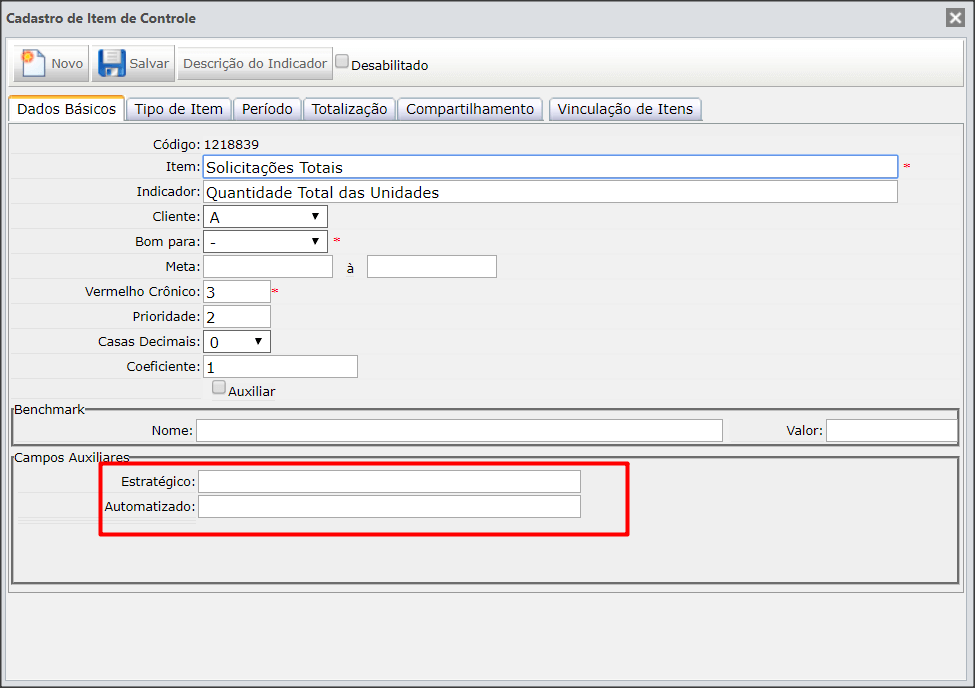The width and height of the screenshot is (975, 688).
Task: Open the Casas Decimais dropdown
Action: coord(237,342)
